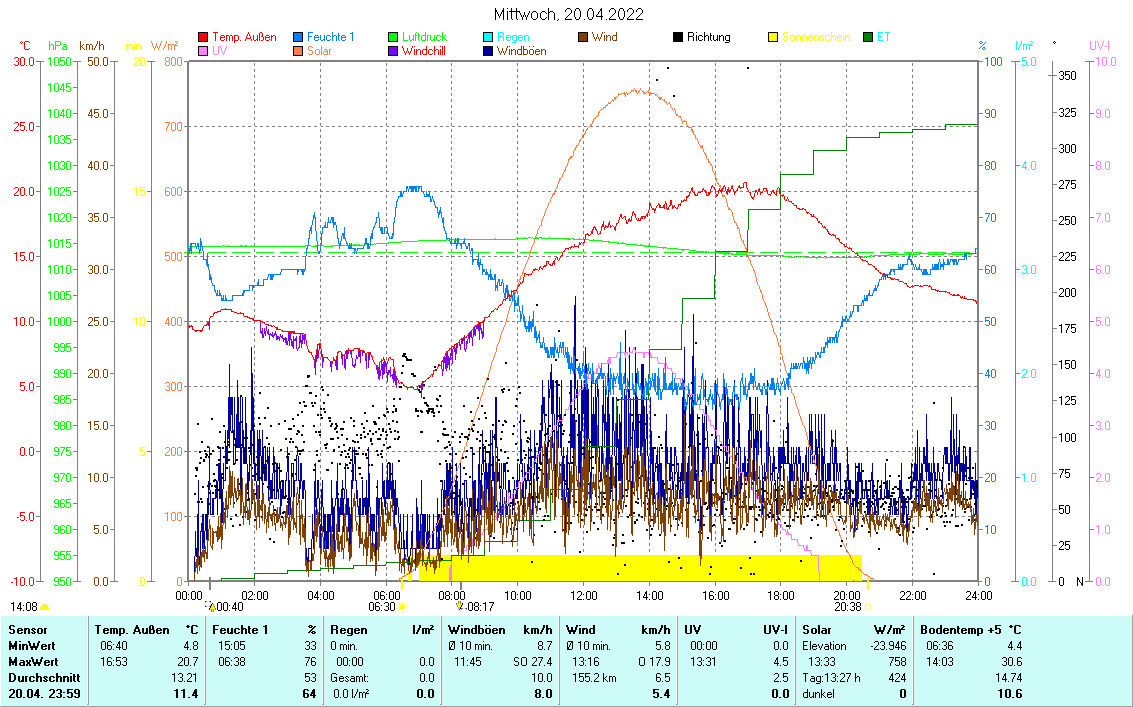Click the MaxWert row label
Image resolution: width=1133 pixels, height=707 pixels.
(33, 662)
